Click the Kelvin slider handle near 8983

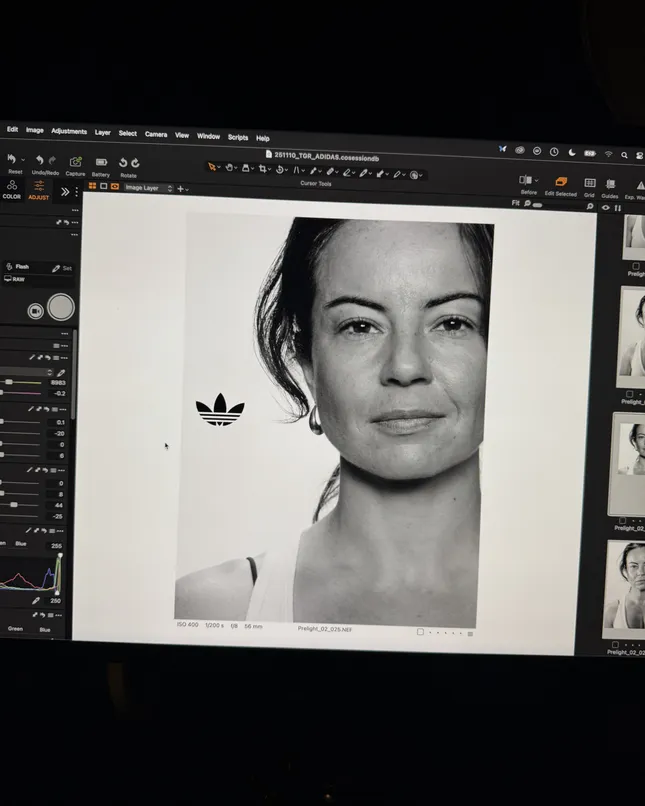point(9,382)
